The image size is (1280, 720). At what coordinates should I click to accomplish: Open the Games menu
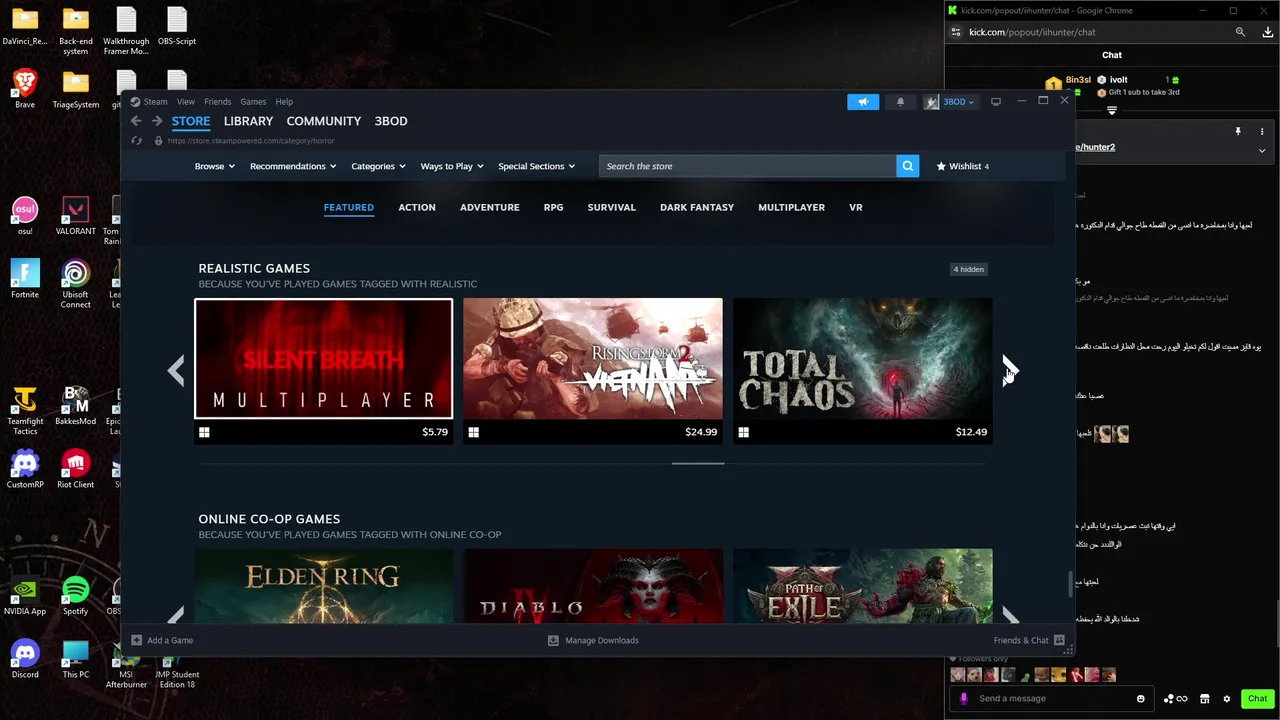click(x=253, y=101)
